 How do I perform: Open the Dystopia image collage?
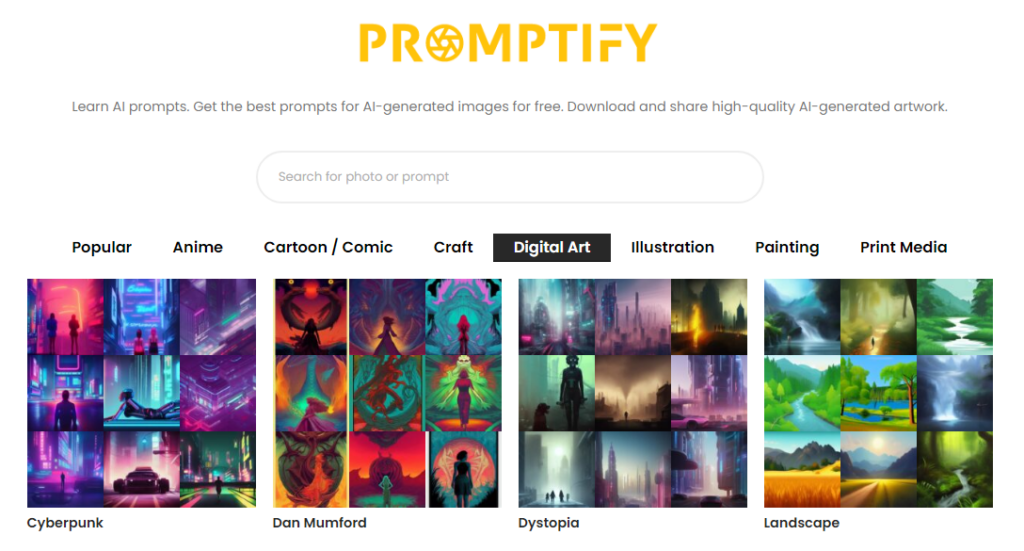point(633,393)
